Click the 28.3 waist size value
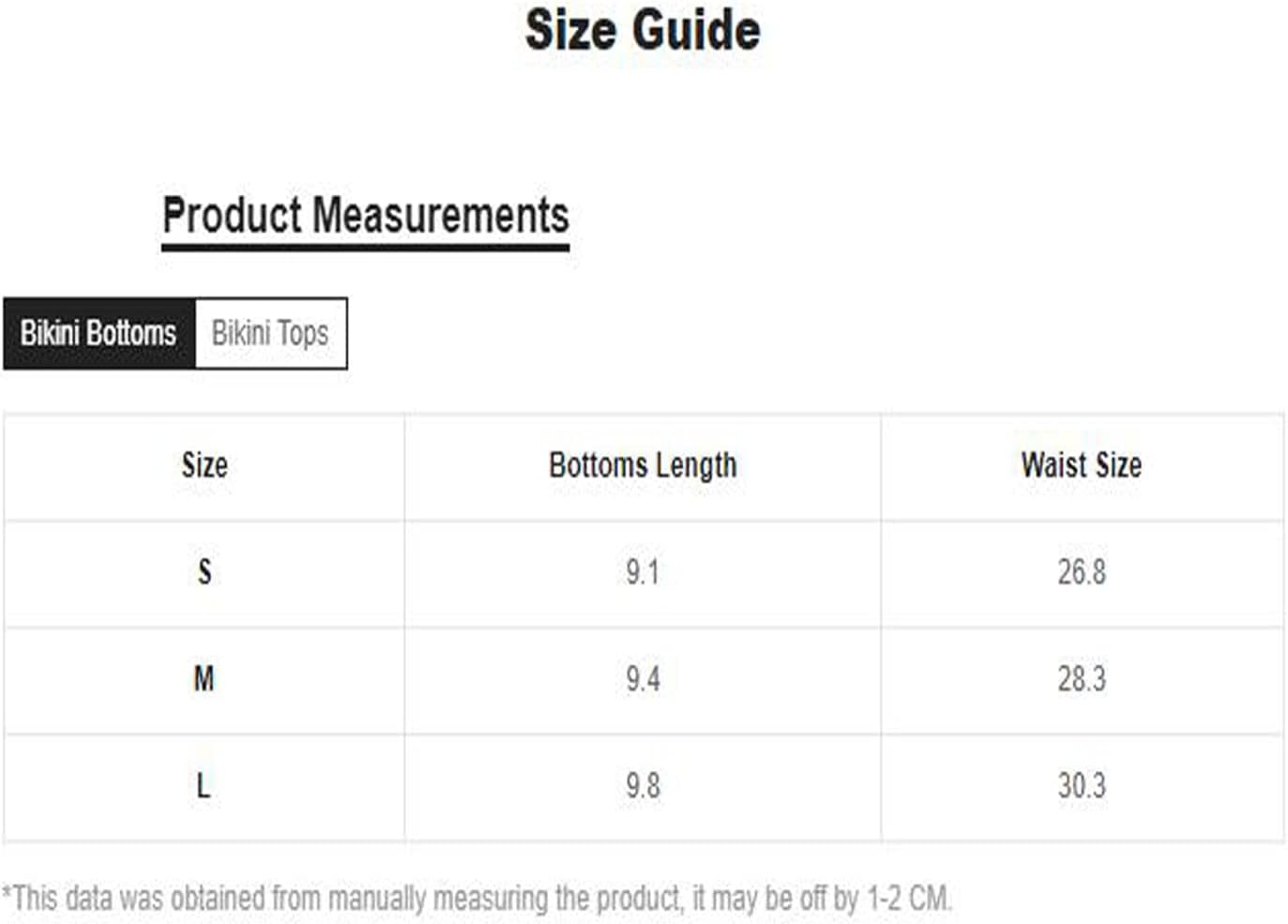This screenshot has height=924, width=1288. point(1082,678)
